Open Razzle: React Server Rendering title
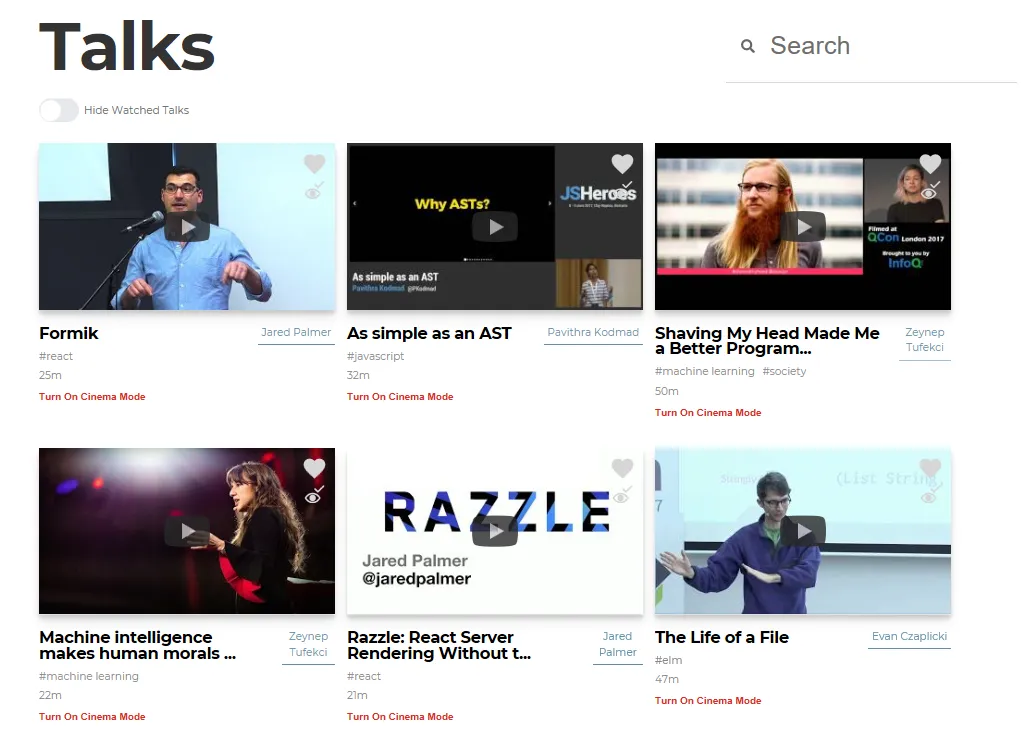 pos(439,645)
